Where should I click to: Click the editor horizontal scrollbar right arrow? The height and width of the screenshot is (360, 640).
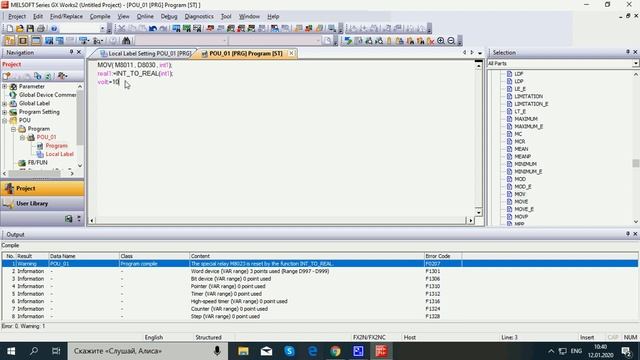point(471,220)
